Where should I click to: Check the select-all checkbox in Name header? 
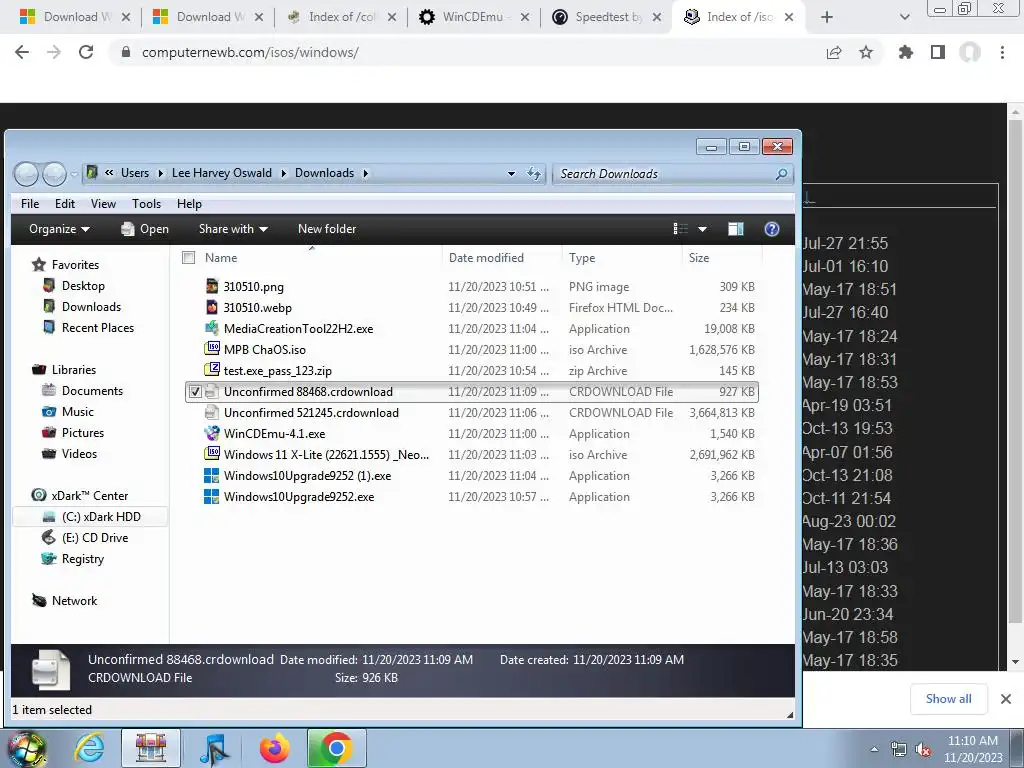189,258
